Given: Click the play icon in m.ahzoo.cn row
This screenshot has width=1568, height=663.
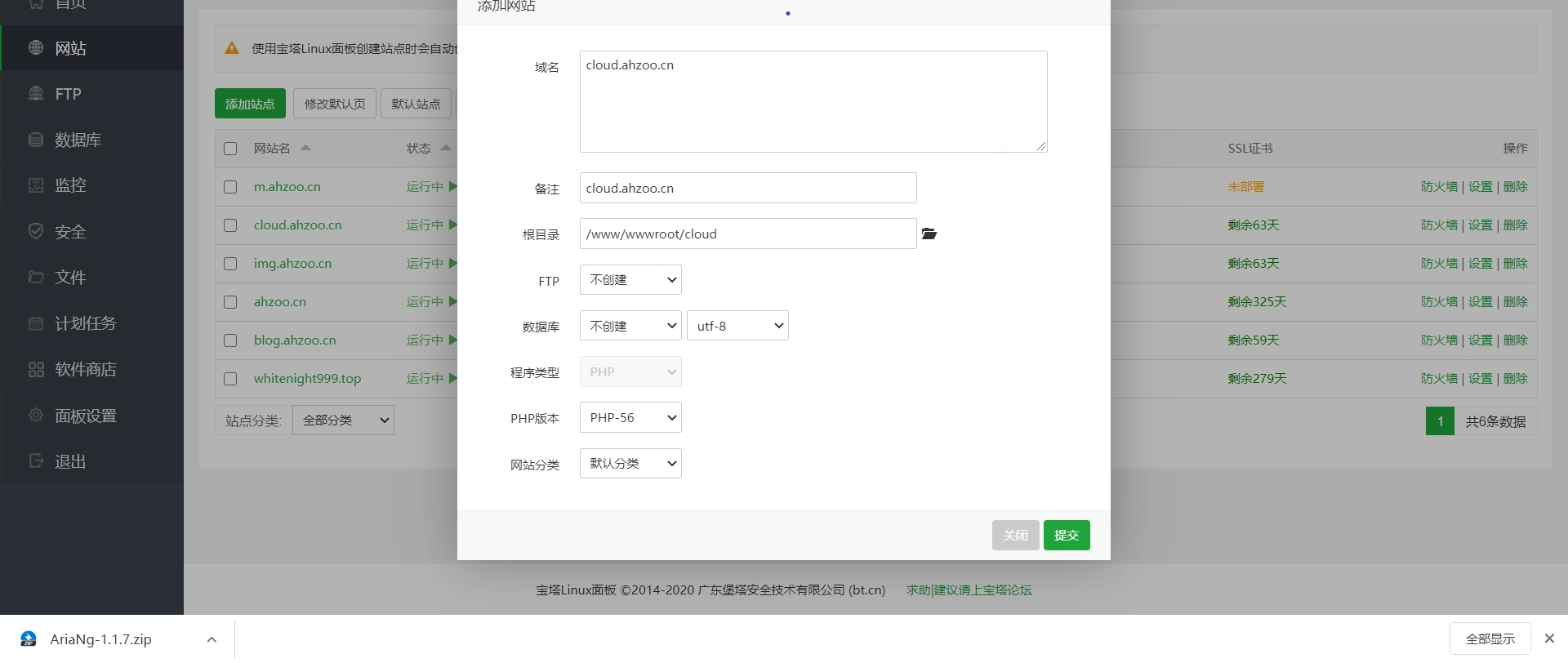Looking at the screenshot, I should (452, 187).
